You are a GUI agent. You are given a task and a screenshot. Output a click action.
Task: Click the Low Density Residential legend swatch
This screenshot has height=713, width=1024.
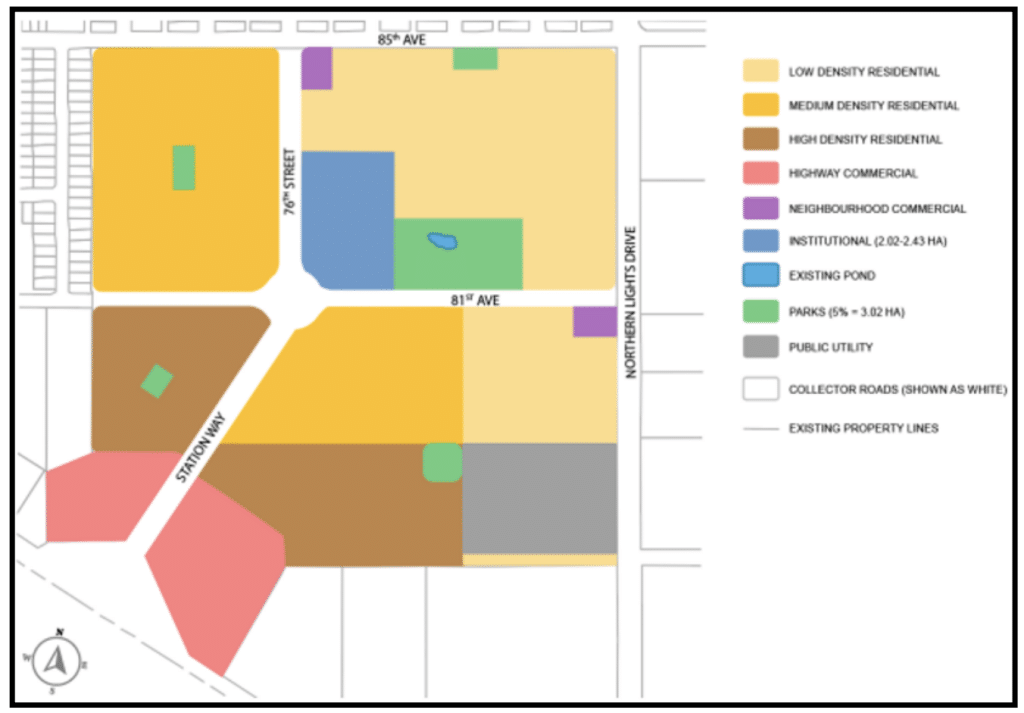coord(759,72)
